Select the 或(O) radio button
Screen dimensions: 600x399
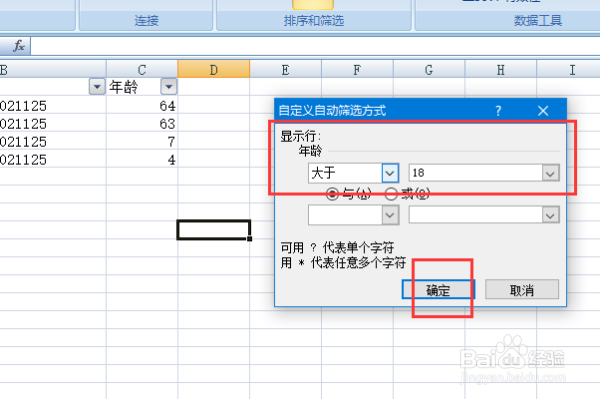click(x=391, y=194)
